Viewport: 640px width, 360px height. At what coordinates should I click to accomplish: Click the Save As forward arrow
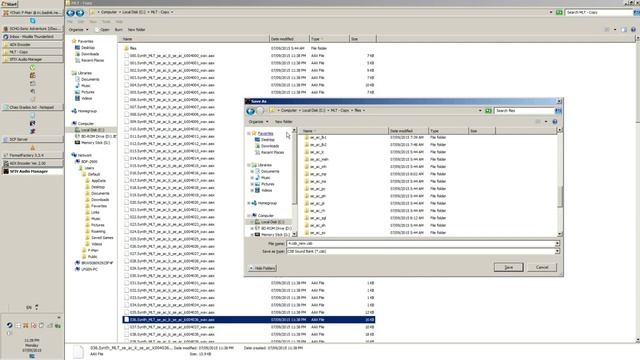coord(260,111)
